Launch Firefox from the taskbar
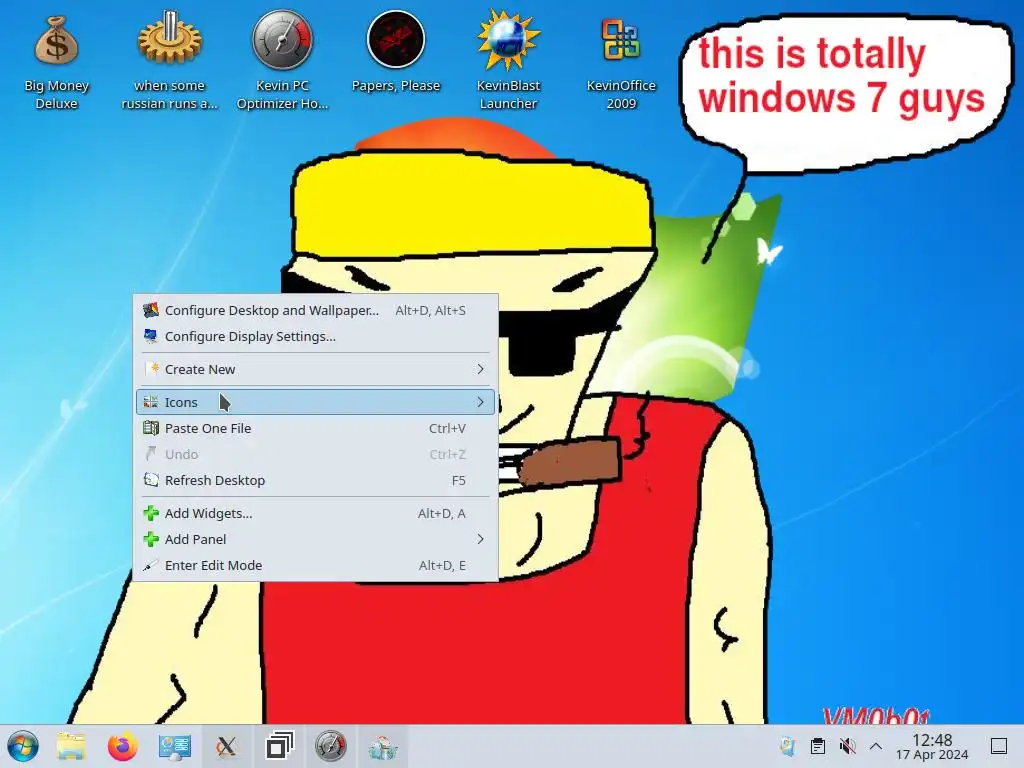 pos(123,746)
